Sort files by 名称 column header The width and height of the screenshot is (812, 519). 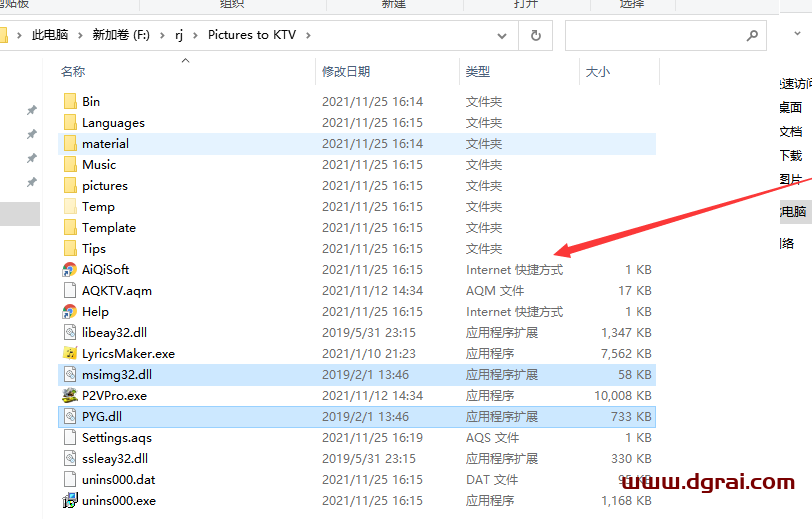(x=72, y=71)
